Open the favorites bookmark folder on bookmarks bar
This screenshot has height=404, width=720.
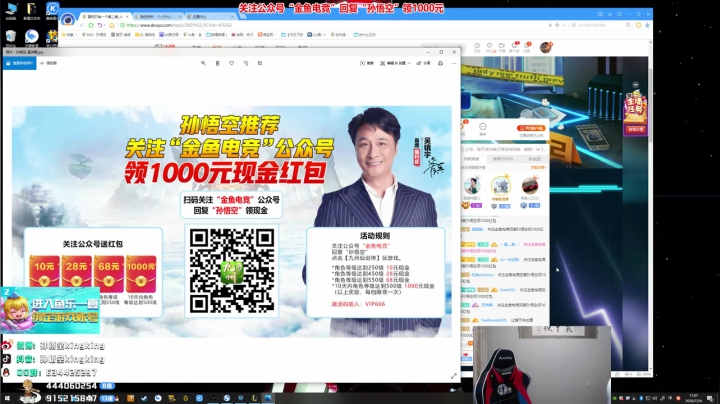click(70, 34)
